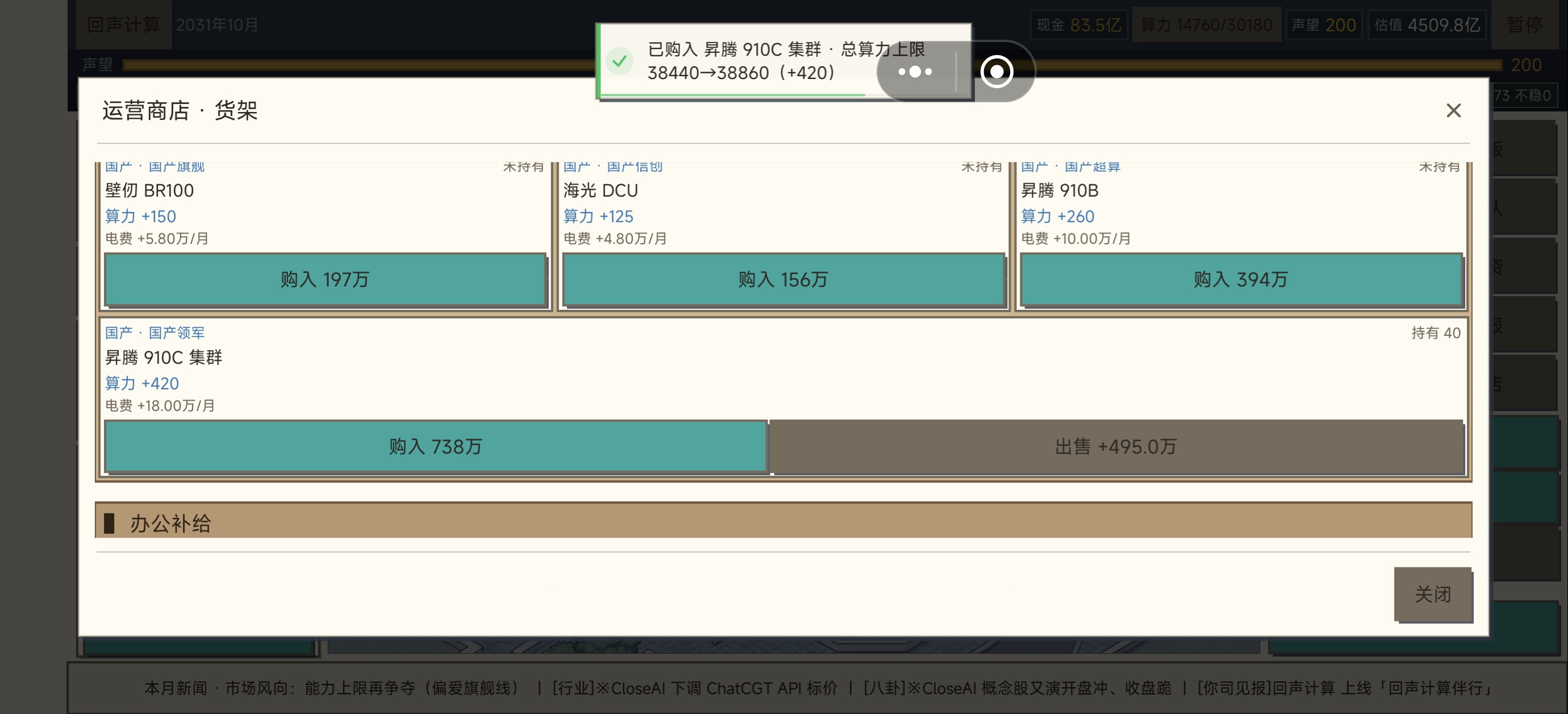
Task: Click the 声望 progress bar
Action: 812,65
